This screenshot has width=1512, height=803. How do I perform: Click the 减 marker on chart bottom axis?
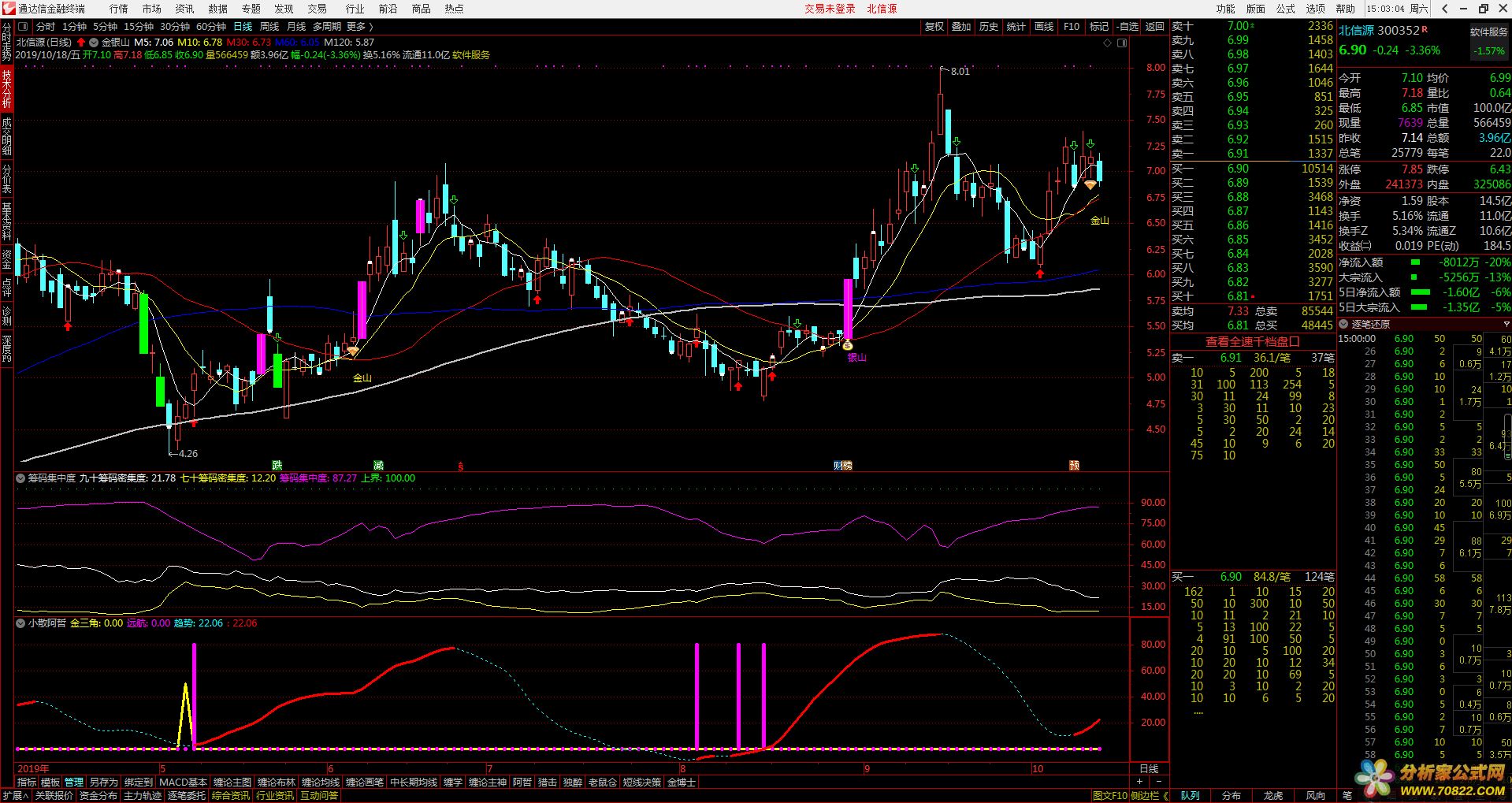point(378,466)
